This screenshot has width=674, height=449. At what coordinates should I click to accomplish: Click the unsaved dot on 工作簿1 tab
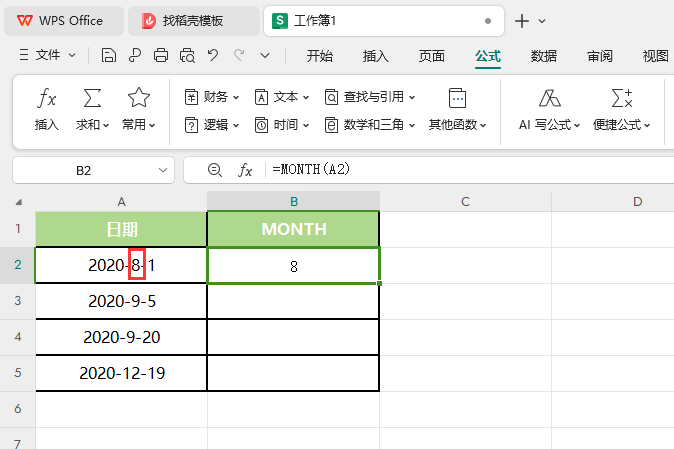pyautogui.click(x=487, y=21)
